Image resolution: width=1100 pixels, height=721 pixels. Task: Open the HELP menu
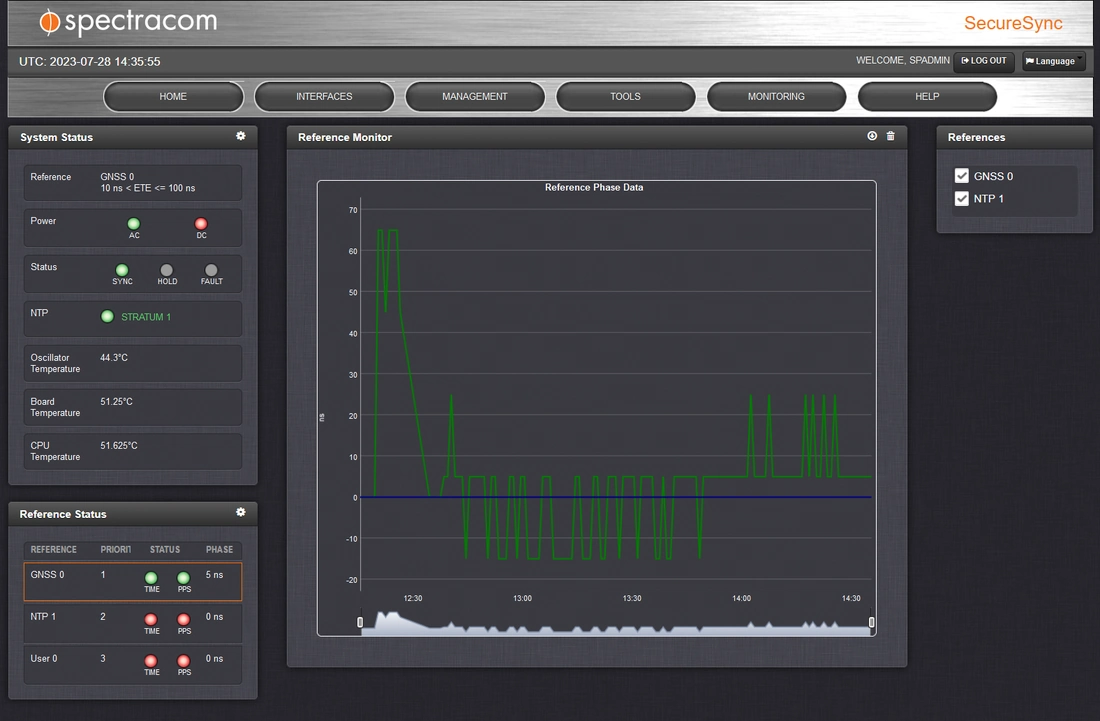927,97
